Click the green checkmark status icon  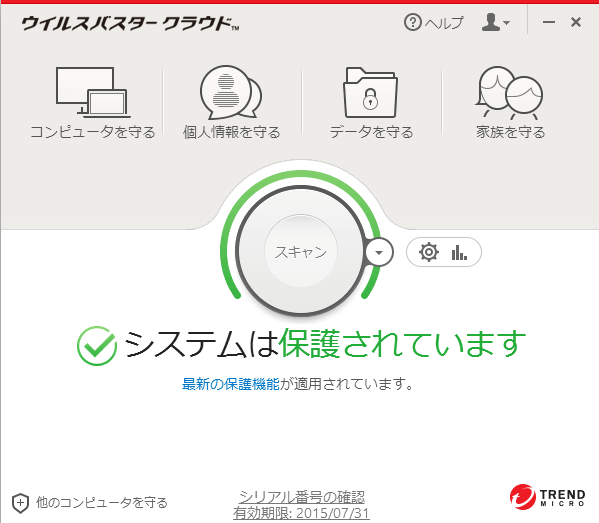coord(97,345)
